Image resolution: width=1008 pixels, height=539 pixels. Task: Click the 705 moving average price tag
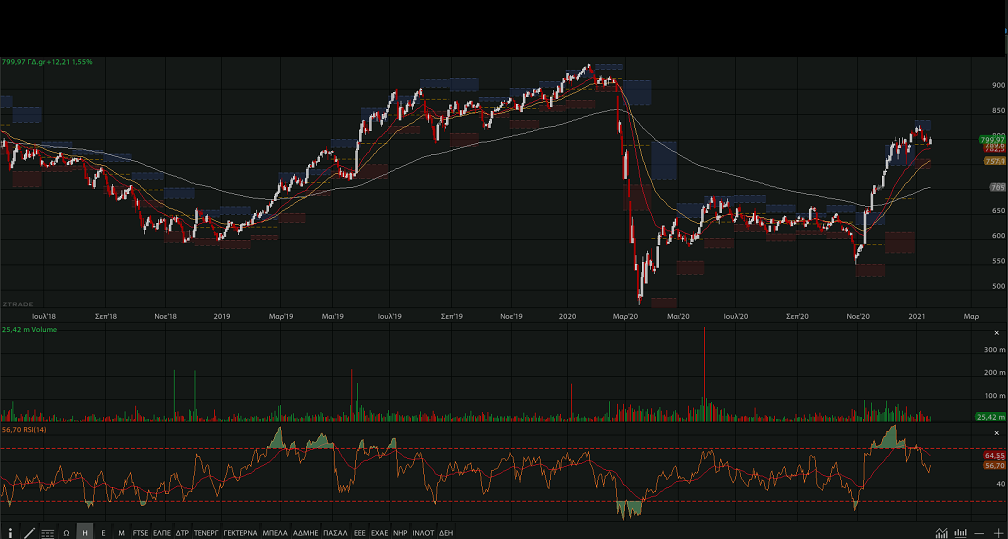point(997,187)
